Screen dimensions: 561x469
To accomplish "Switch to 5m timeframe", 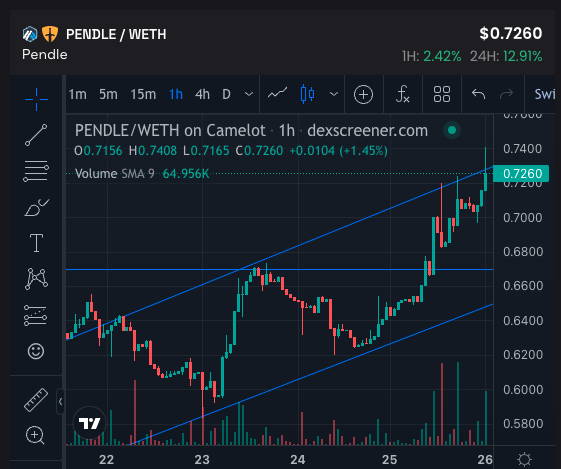I will 108,94.
